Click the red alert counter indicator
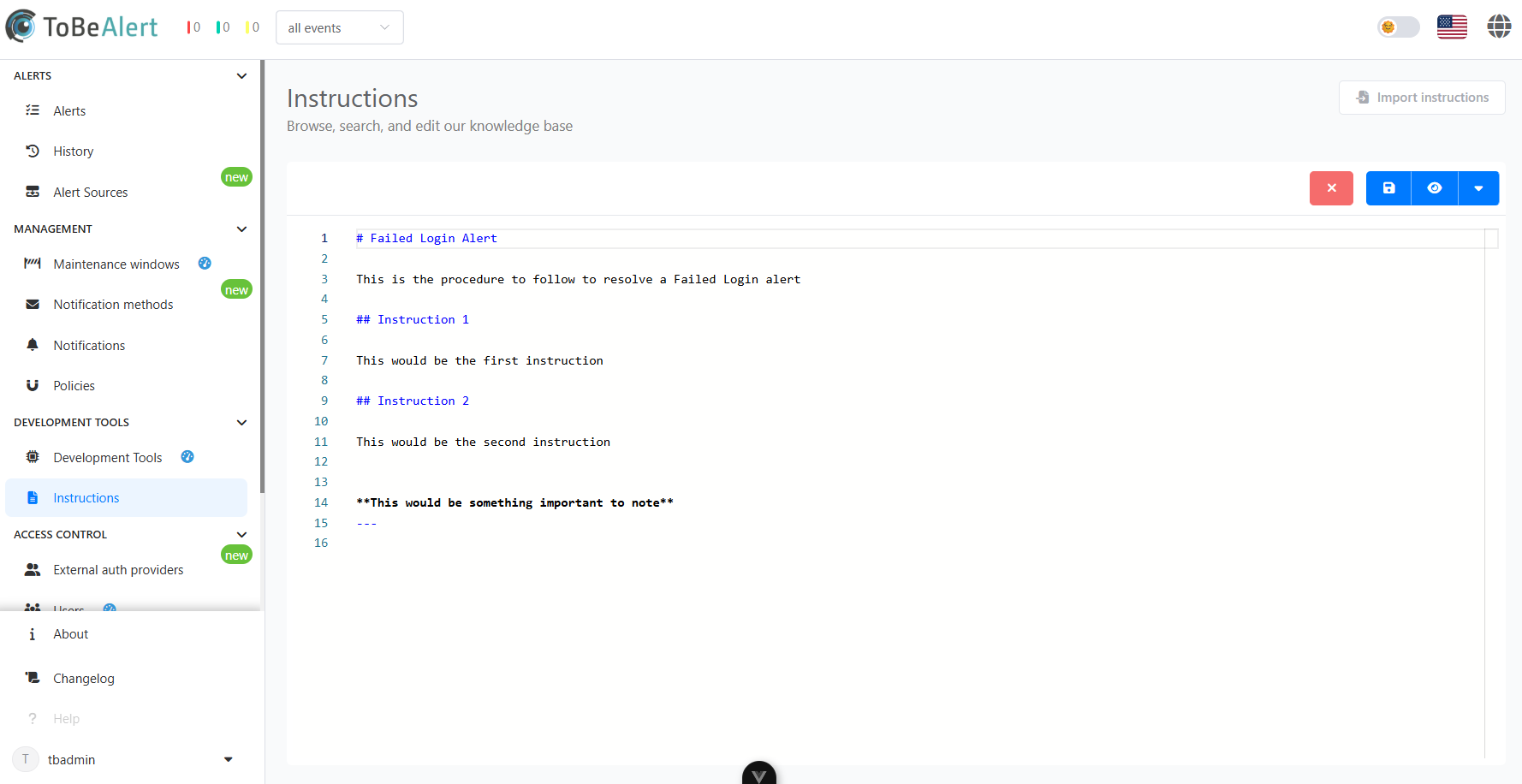Screen dimensions: 1522x784 click(x=193, y=27)
